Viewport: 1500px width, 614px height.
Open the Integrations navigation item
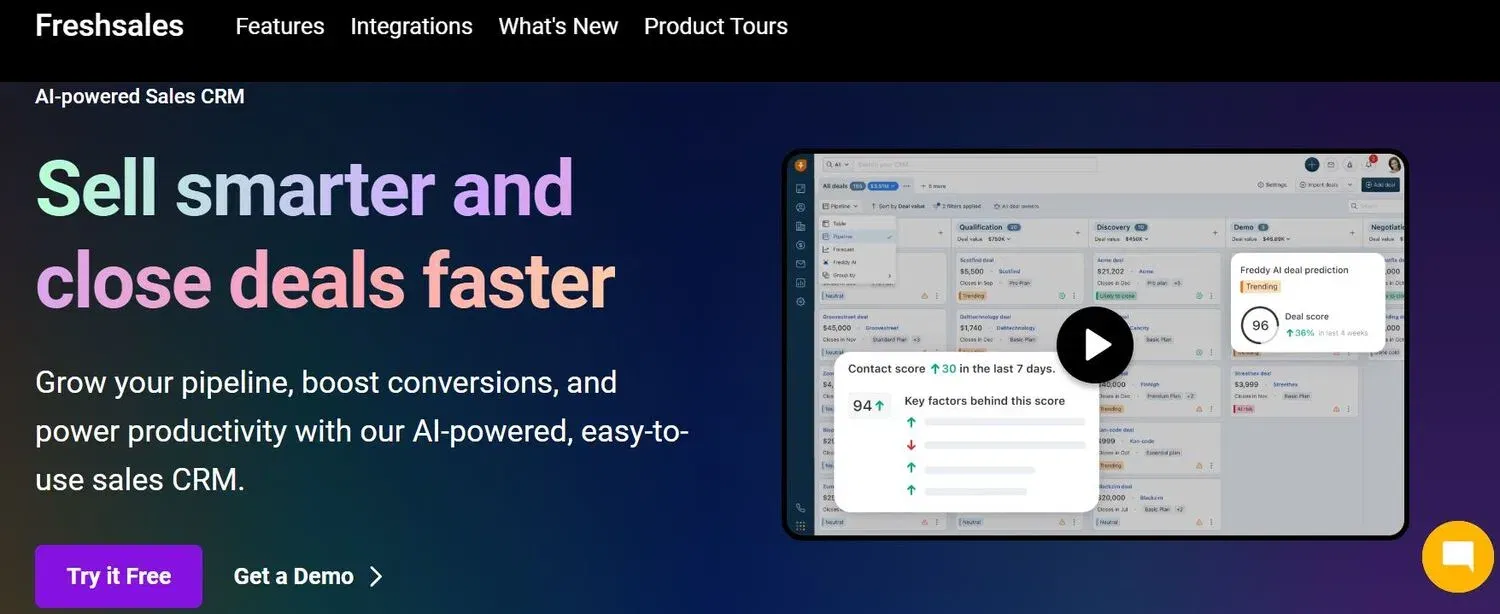411,26
